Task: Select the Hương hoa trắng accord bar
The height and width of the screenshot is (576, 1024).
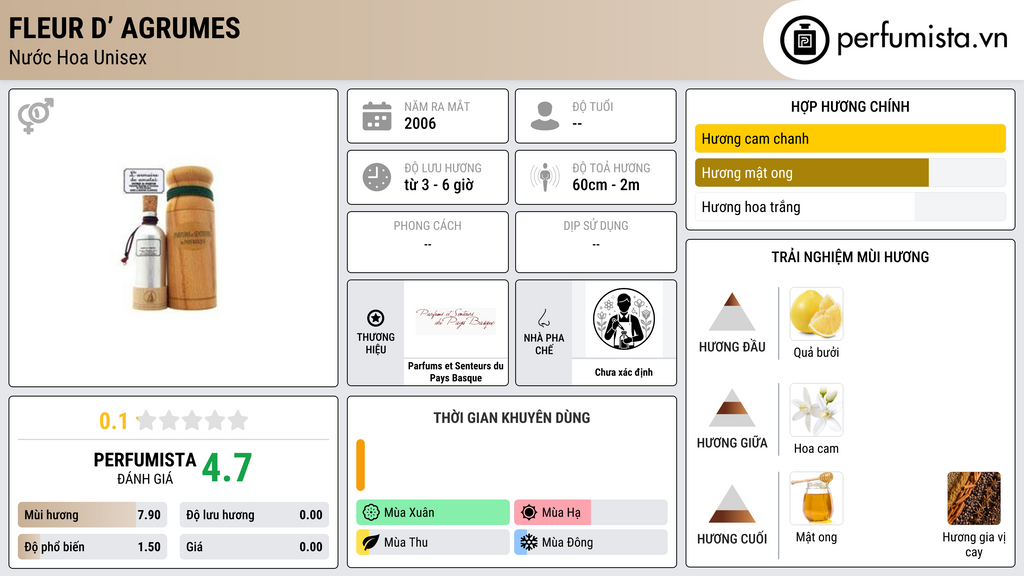Action: pos(850,206)
